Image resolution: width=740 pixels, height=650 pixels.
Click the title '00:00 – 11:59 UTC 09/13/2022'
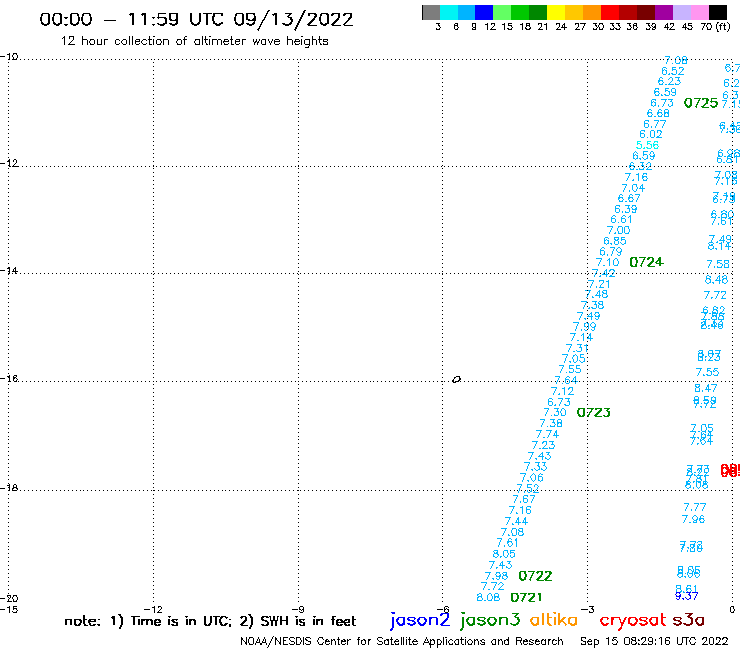click(x=196, y=19)
